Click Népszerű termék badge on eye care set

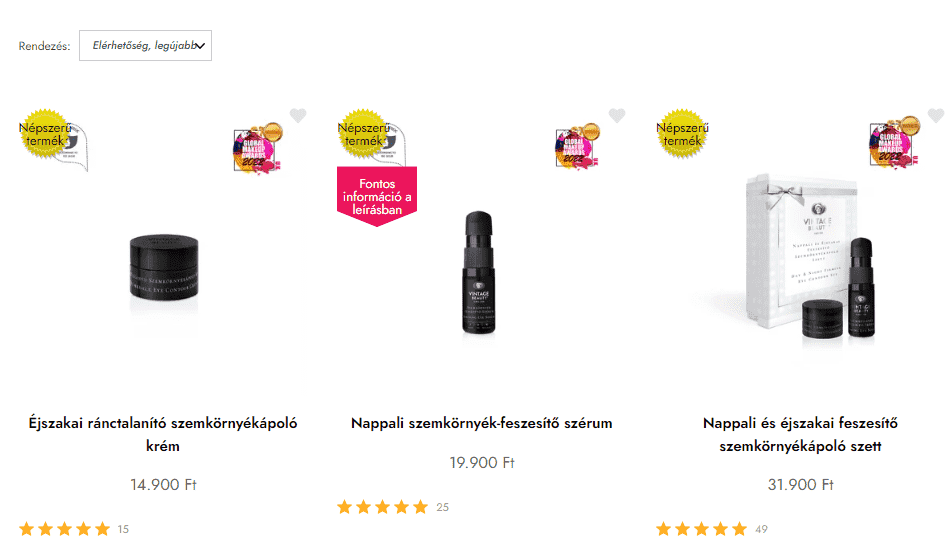tap(682, 134)
